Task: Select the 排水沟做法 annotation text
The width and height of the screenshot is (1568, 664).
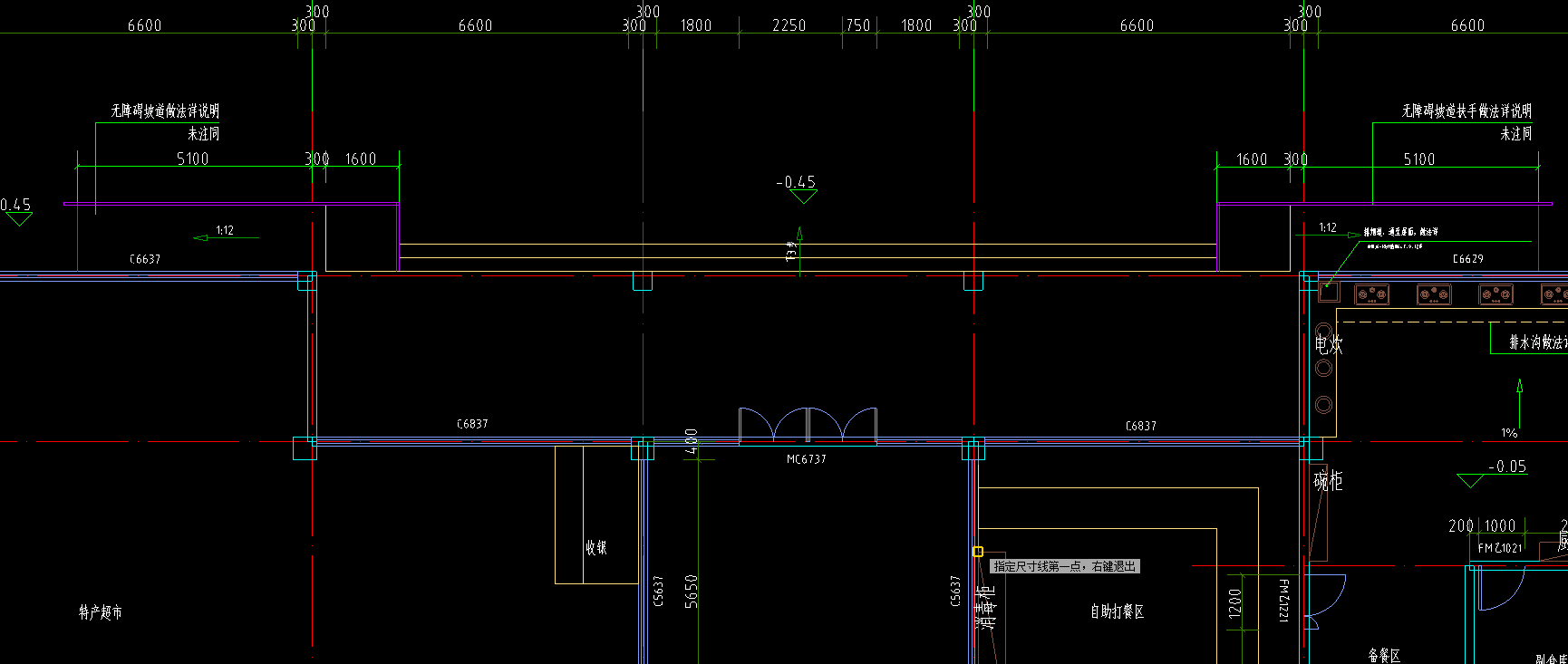Action: 1538,342
